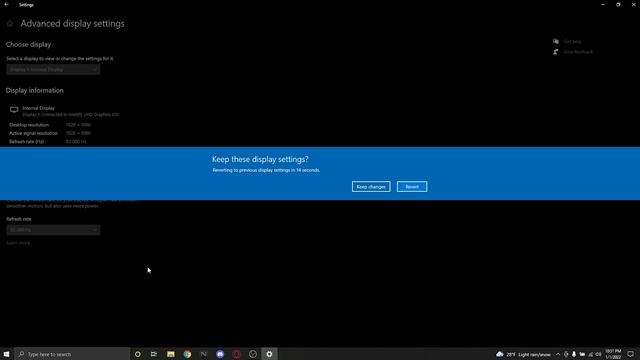
Task: Open the Refresh rate dropdown
Action: click(x=53, y=230)
